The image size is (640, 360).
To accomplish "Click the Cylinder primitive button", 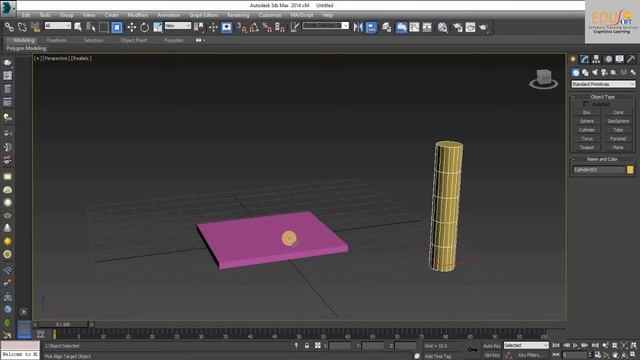I will click(x=587, y=130).
